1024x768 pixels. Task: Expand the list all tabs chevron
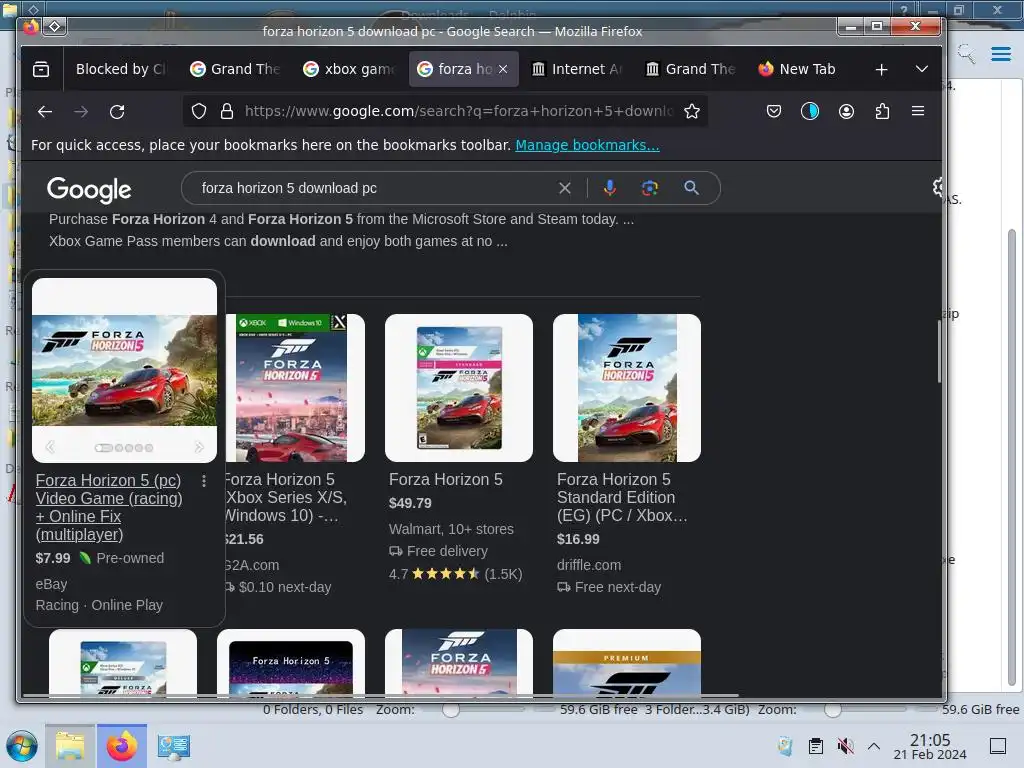(921, 69)
